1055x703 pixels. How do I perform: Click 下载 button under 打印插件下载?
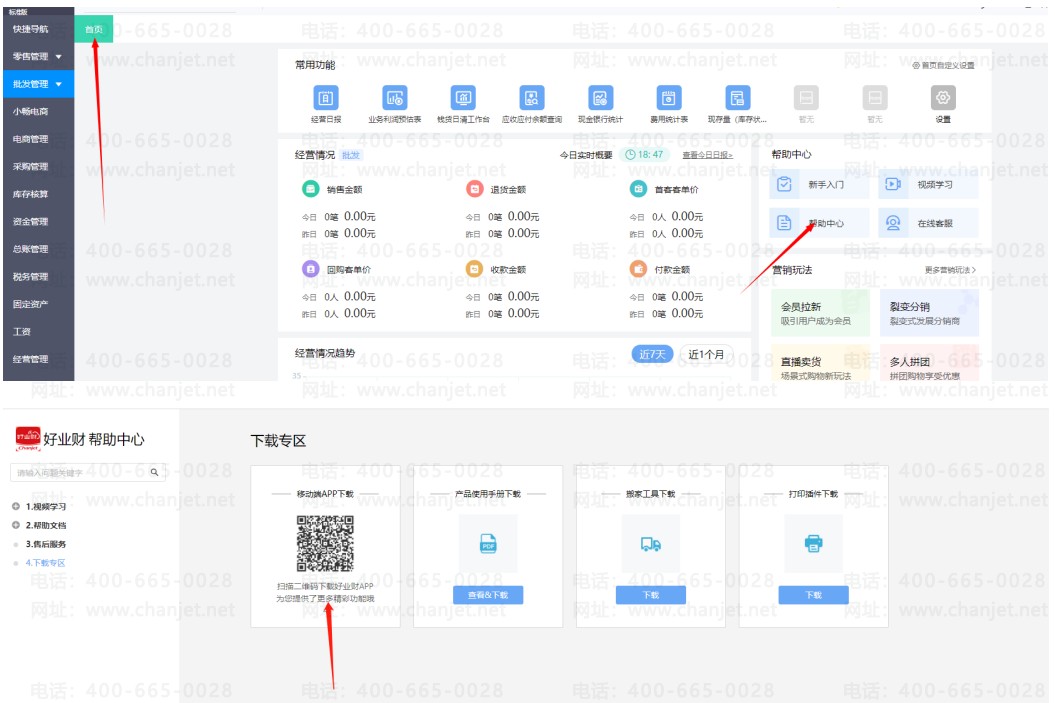[x=813, y=595]
